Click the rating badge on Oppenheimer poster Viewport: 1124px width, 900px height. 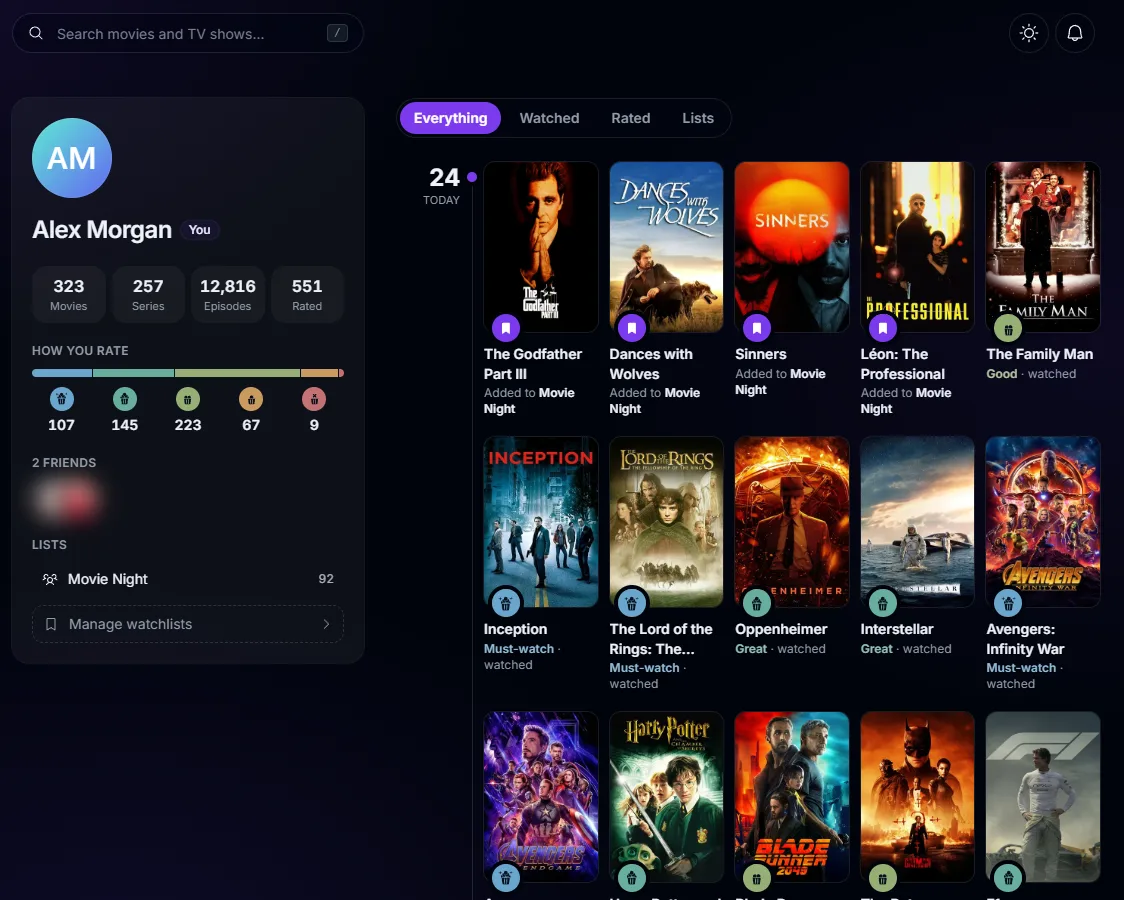(x=757, y=603)
